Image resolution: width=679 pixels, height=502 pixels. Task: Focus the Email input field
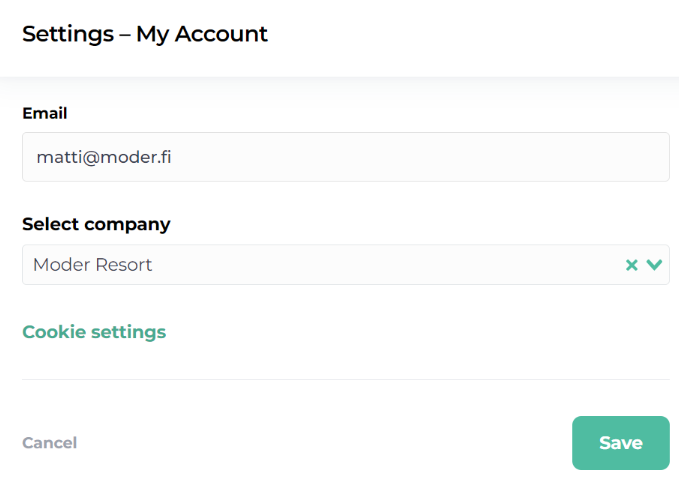point(345,157)
